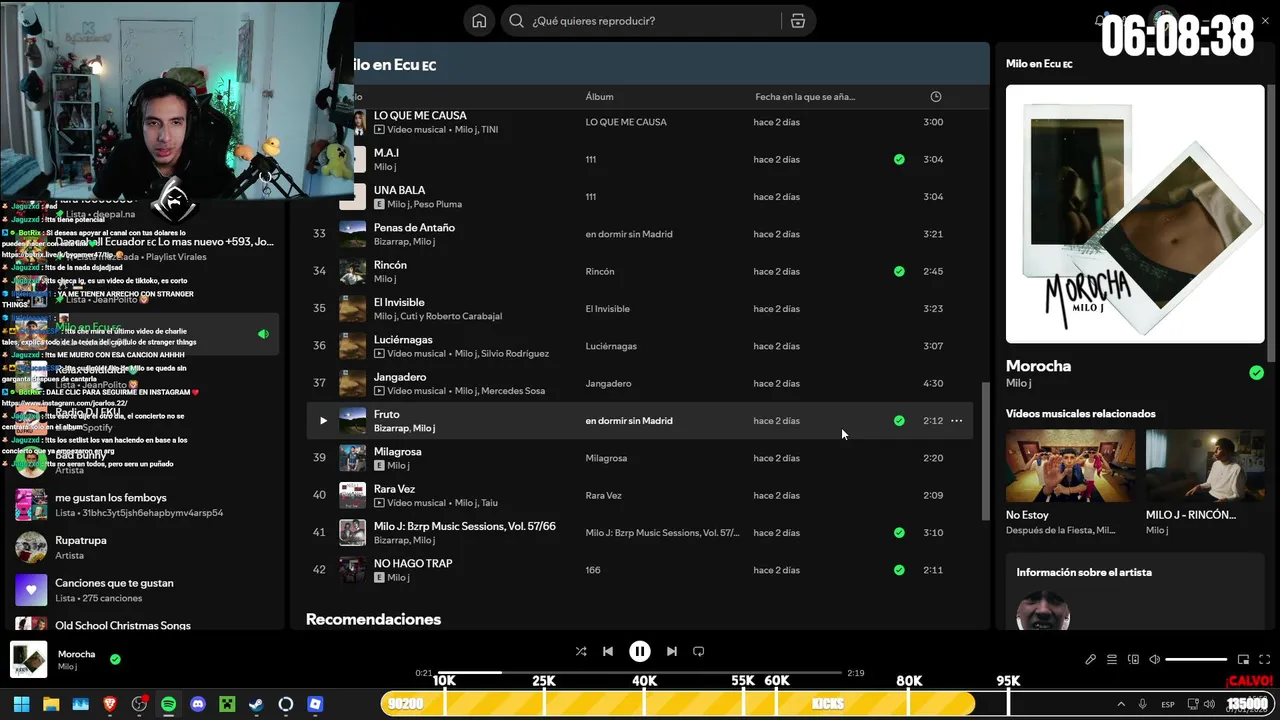Open Peso Pluma artist link on UNA BALA
This screenshot has height=720, width=1280.
[x=437, y=204]
